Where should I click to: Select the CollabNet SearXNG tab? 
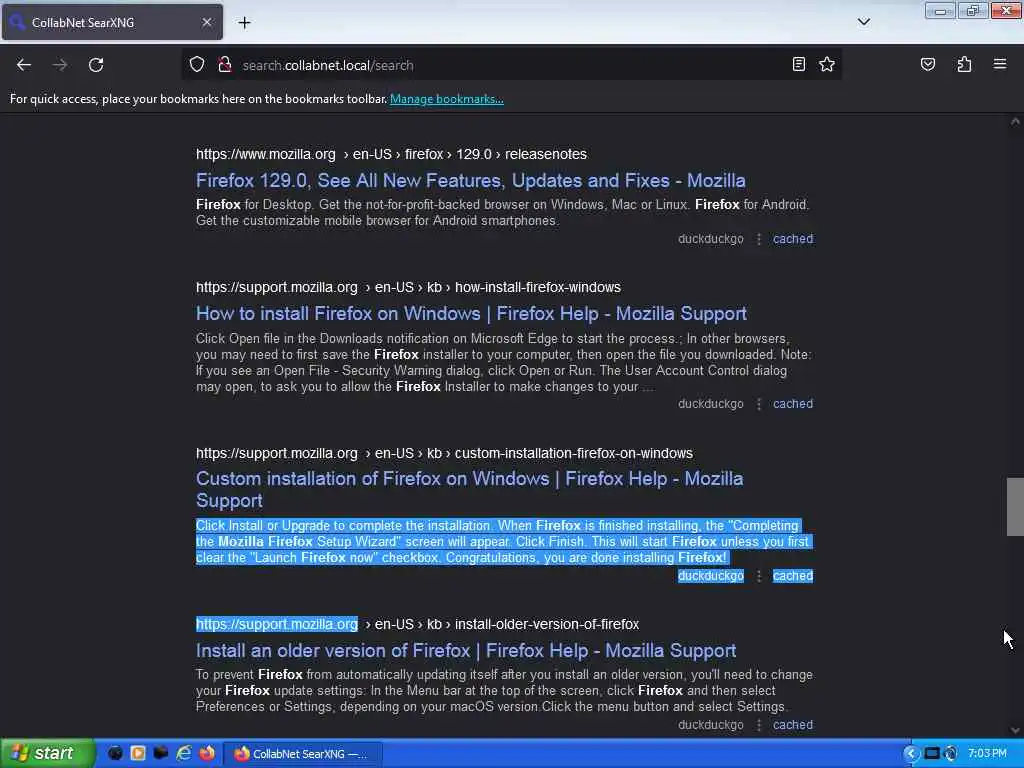click(112, 22)
